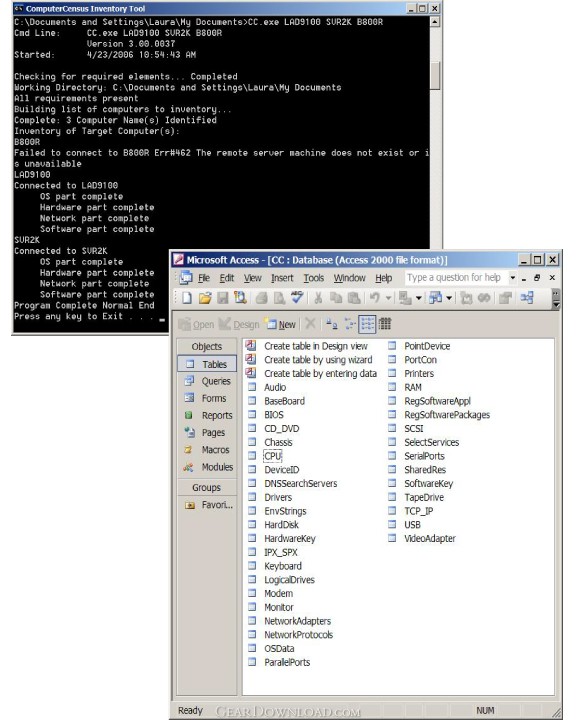Select Tables in Objects pane

point(207,364)
